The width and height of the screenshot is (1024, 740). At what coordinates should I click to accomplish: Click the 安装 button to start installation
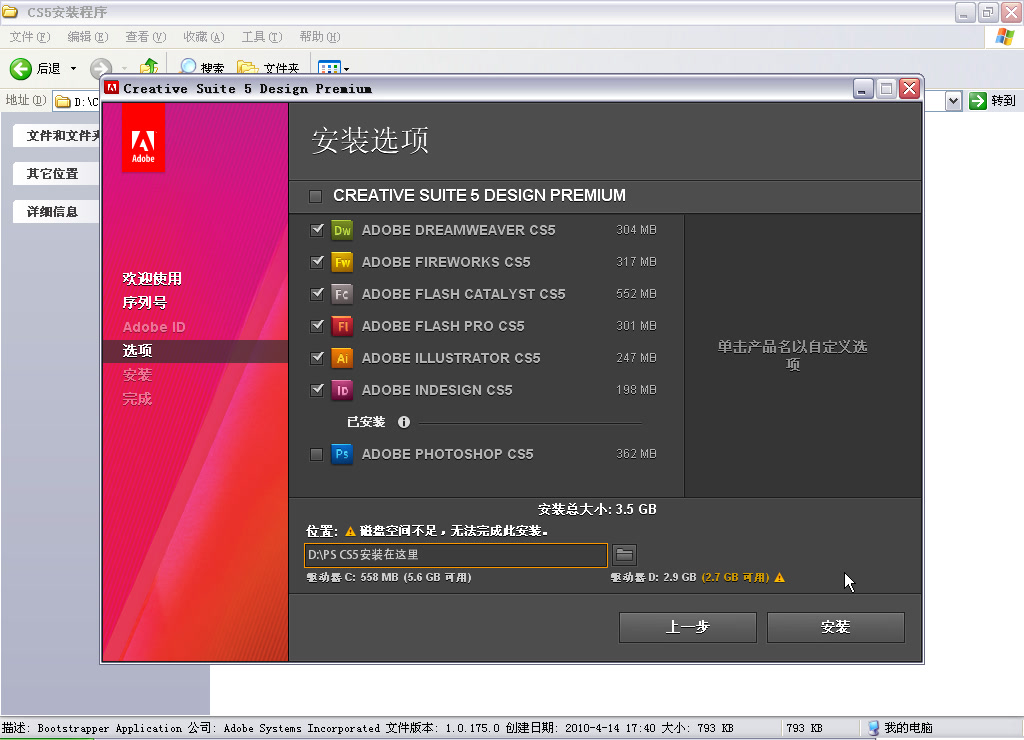[835, 627]
